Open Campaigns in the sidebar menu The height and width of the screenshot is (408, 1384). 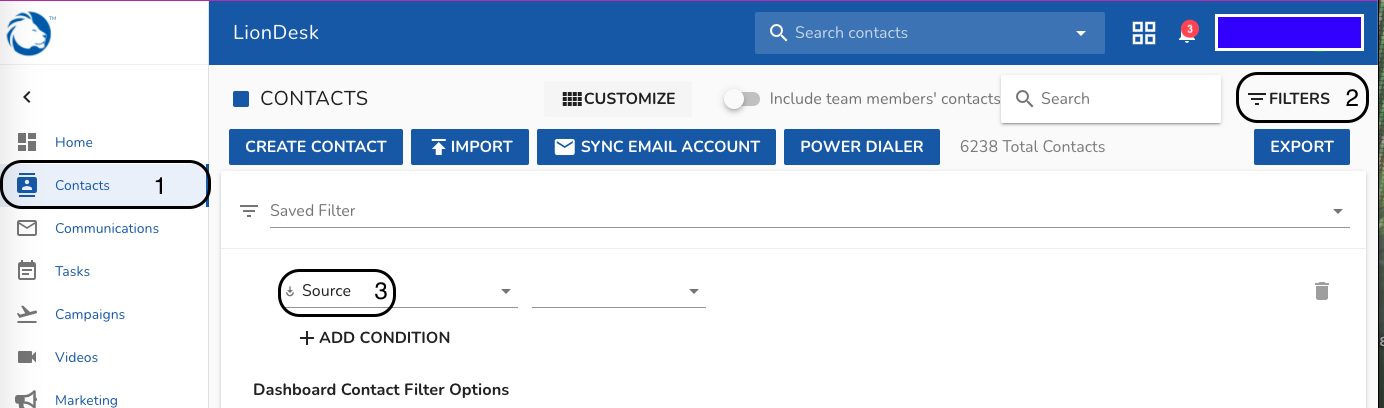click(x=89, y=314)
